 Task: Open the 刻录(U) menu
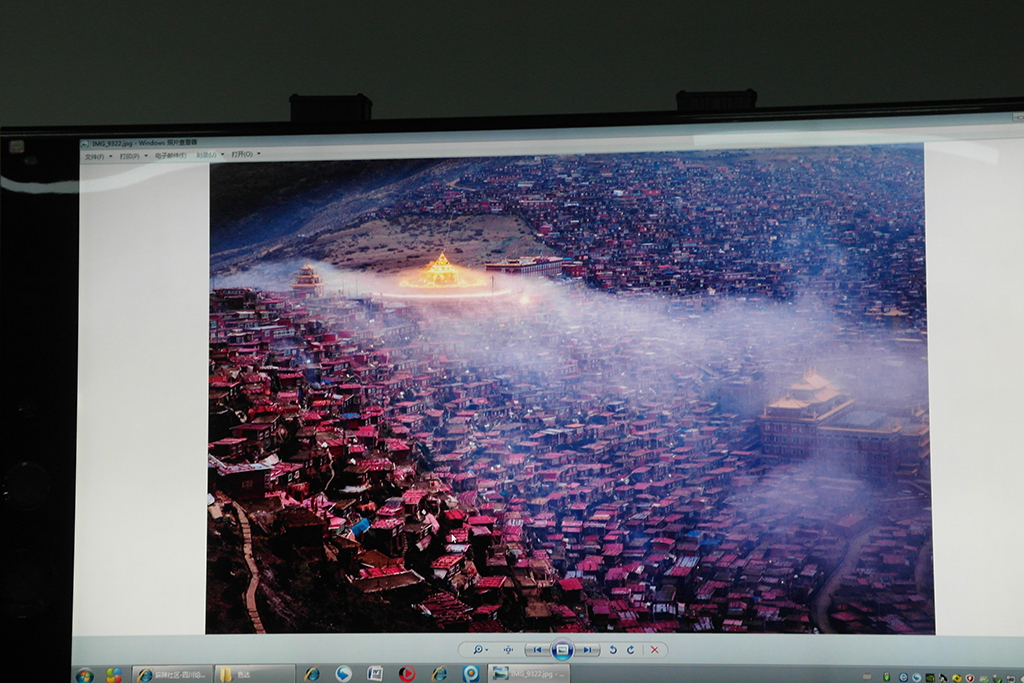click(x=210, y=155)
